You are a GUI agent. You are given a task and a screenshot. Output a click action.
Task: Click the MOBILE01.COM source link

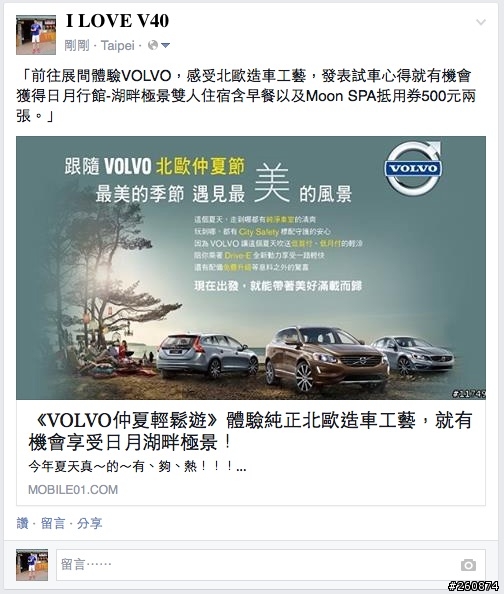(73, 489)
